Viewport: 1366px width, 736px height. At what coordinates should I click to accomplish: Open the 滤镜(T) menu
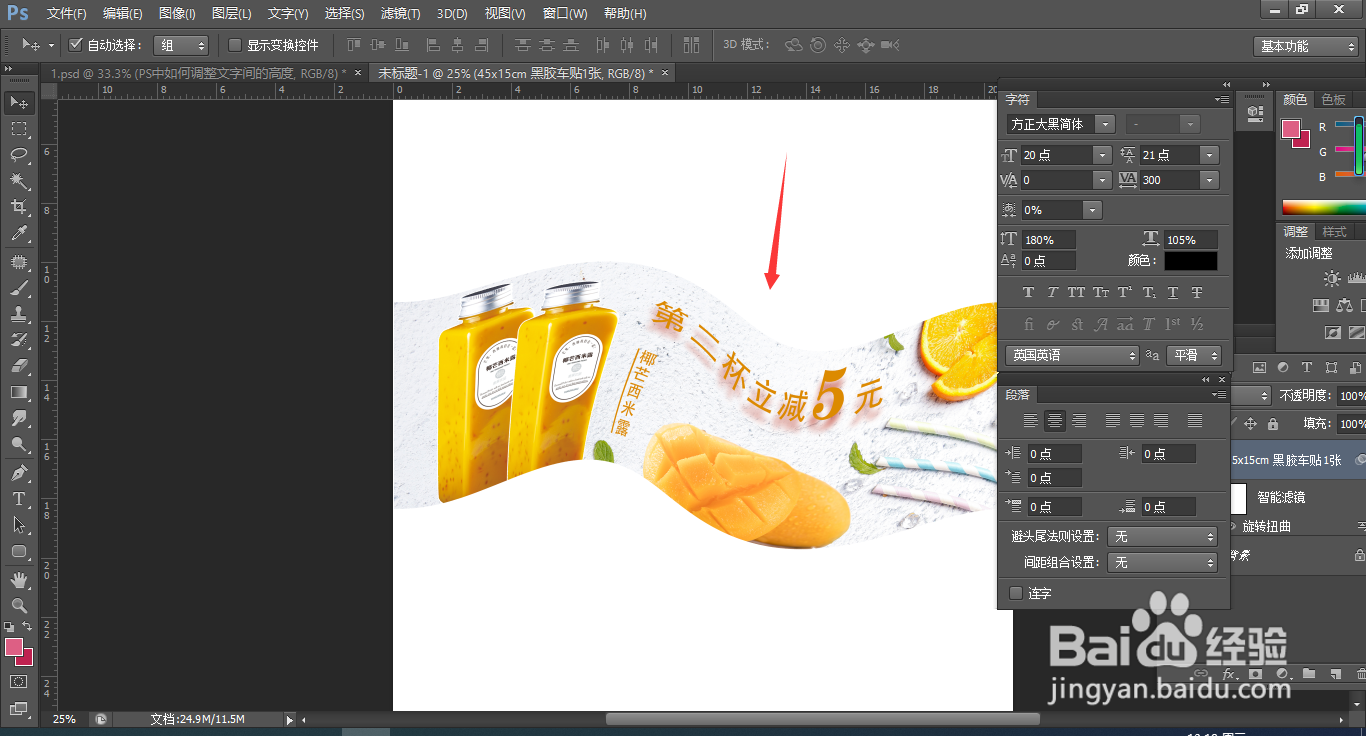pyautogui.click(x=400, y=13)
